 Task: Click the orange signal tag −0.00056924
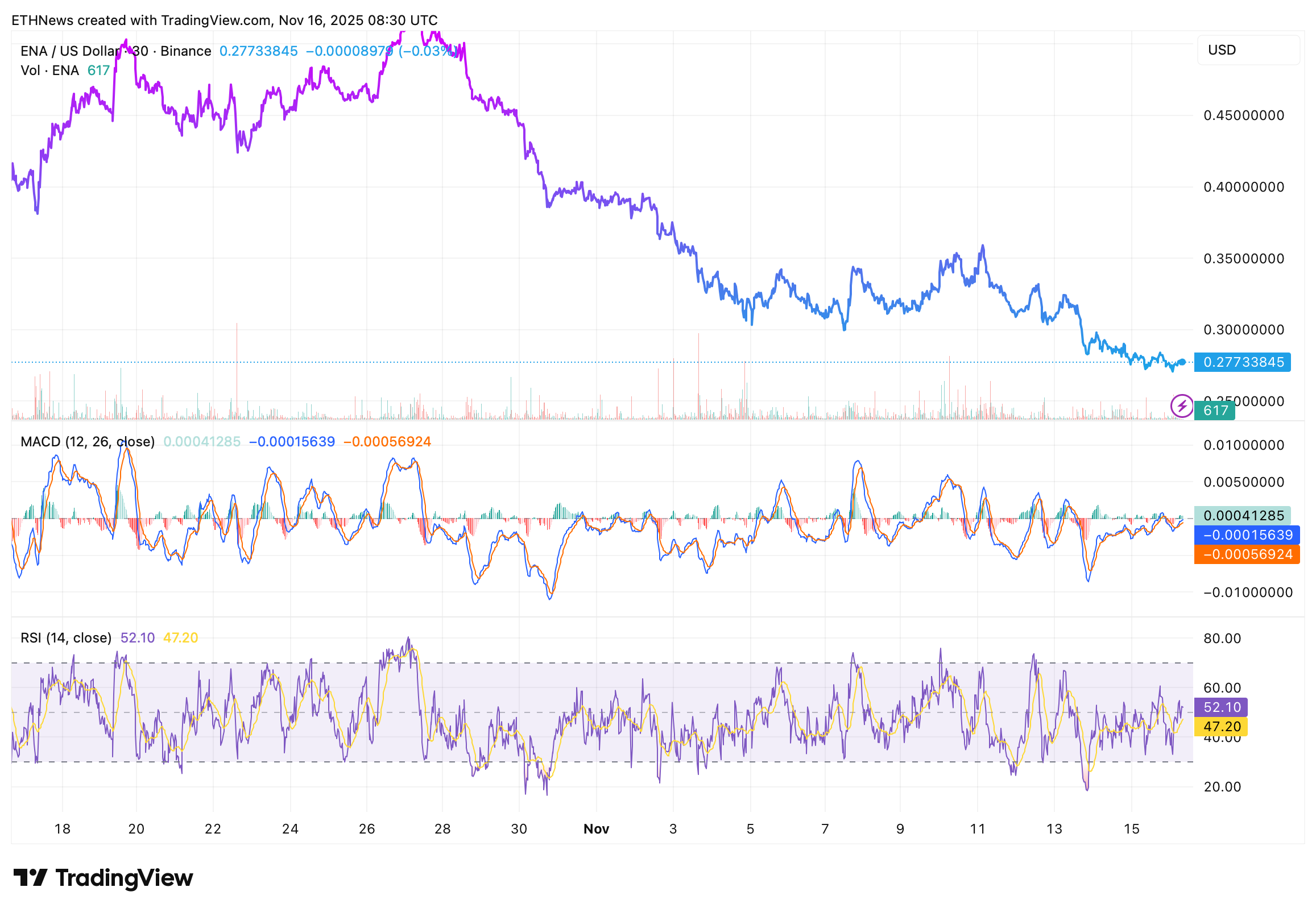tap(1246, 554)
